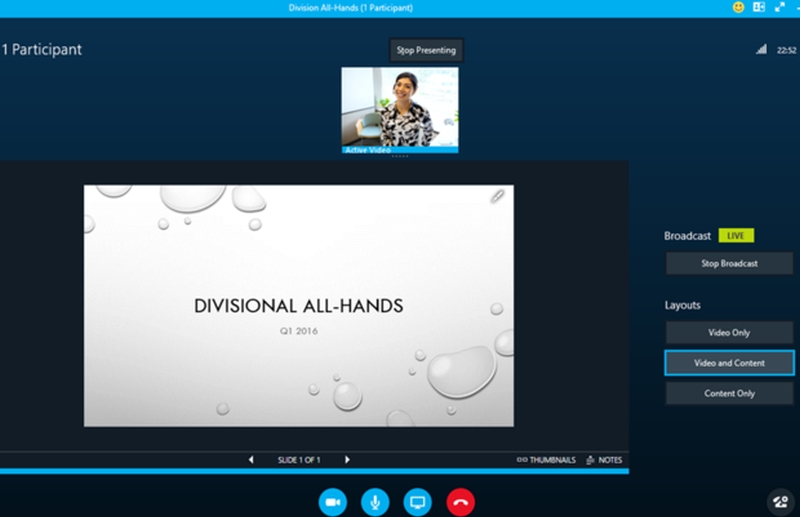800x517 pixels.
Task: Go to the previous slide arrow
Action: tap(251, 460)
